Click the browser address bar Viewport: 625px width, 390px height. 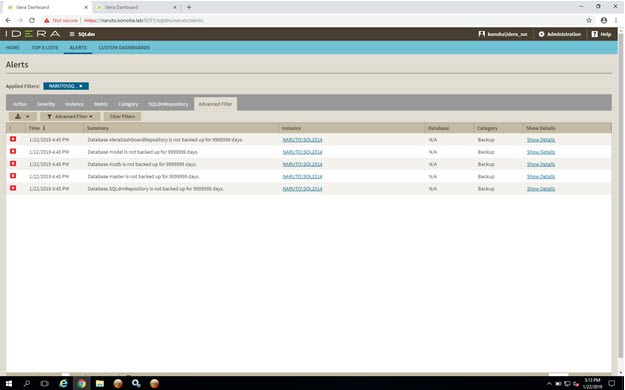coord(311,20)
